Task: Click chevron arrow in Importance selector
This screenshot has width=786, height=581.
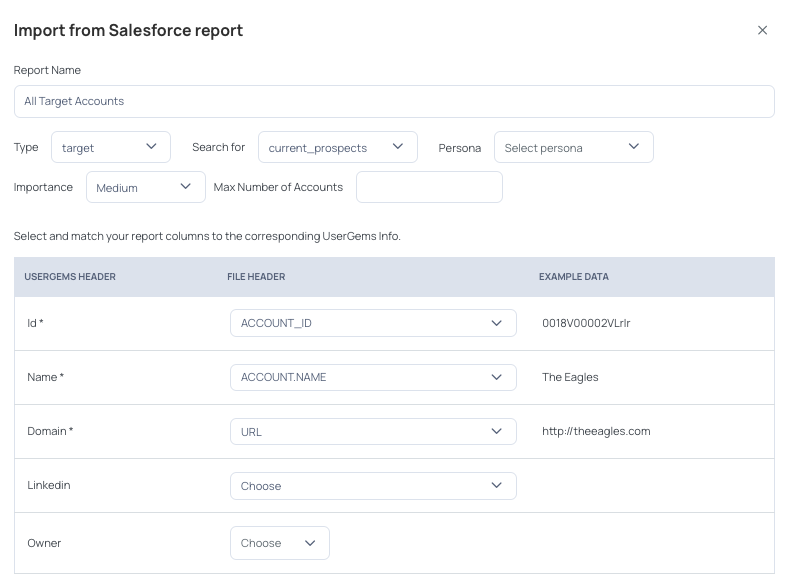Action: tap(185, 186)
